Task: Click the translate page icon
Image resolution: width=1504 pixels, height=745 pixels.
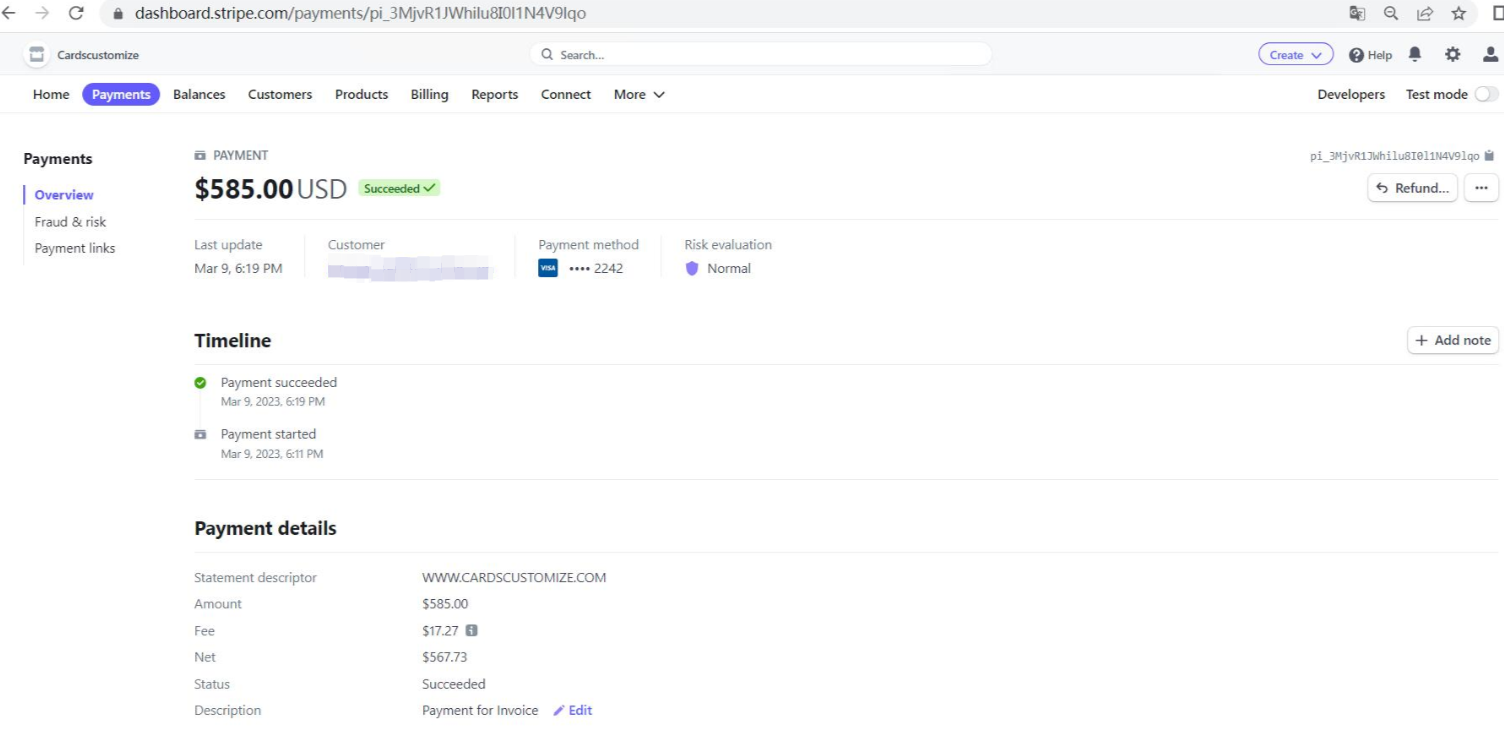Action: pos(1357,13)
